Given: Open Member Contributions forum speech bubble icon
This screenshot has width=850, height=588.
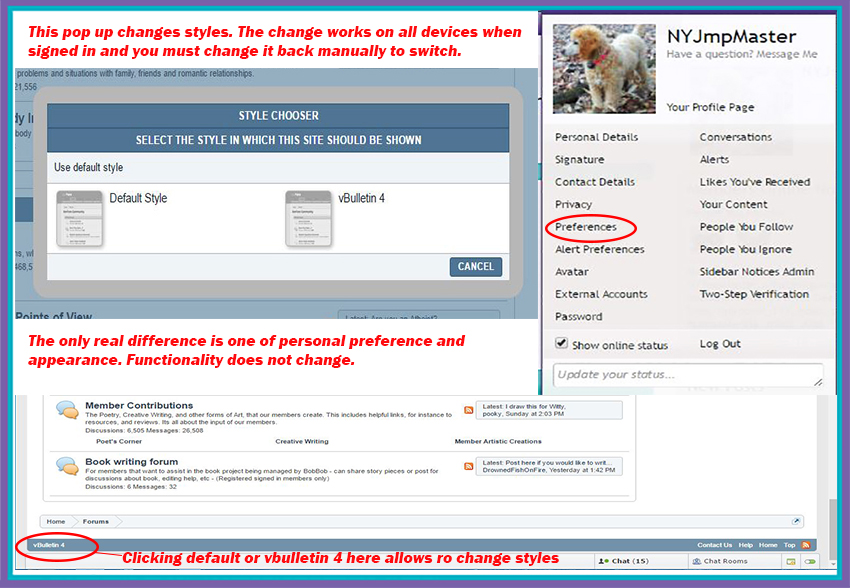Looking at the screenshot, I should pyautogui.click(x=67, y=411).
